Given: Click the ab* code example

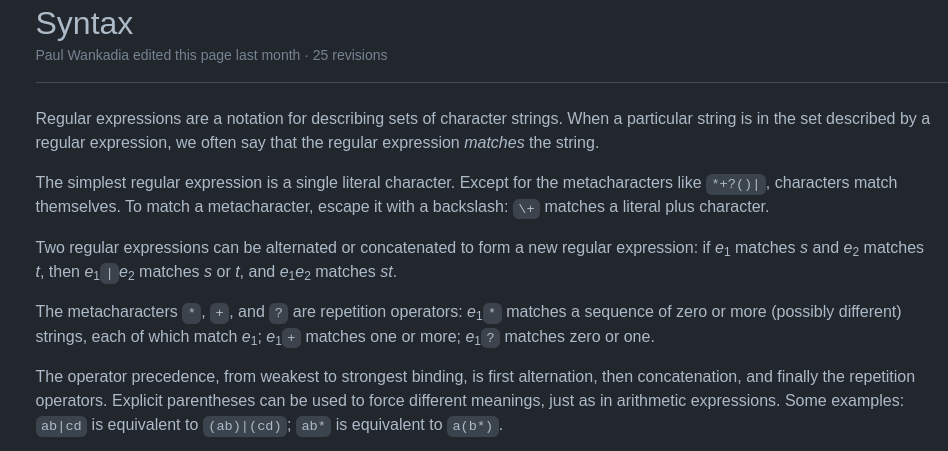Looking at the screenshot, I should pyautogui.click(x=313, y=426).
